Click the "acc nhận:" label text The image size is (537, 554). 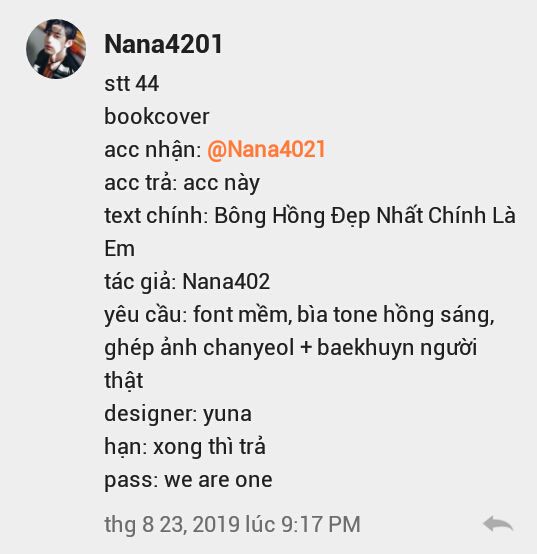pos(153,150)
